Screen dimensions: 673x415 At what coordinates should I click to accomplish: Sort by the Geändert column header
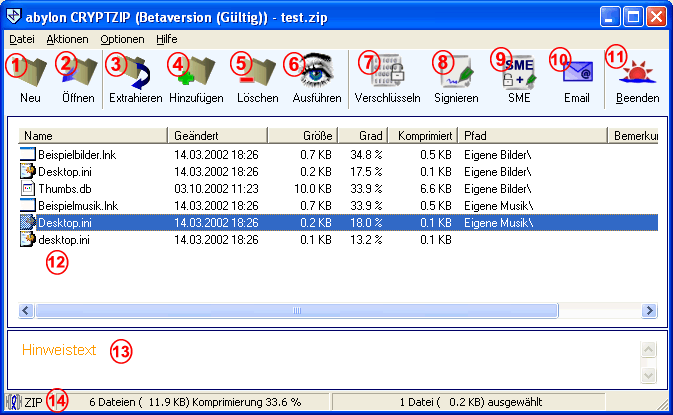point(218,136)
